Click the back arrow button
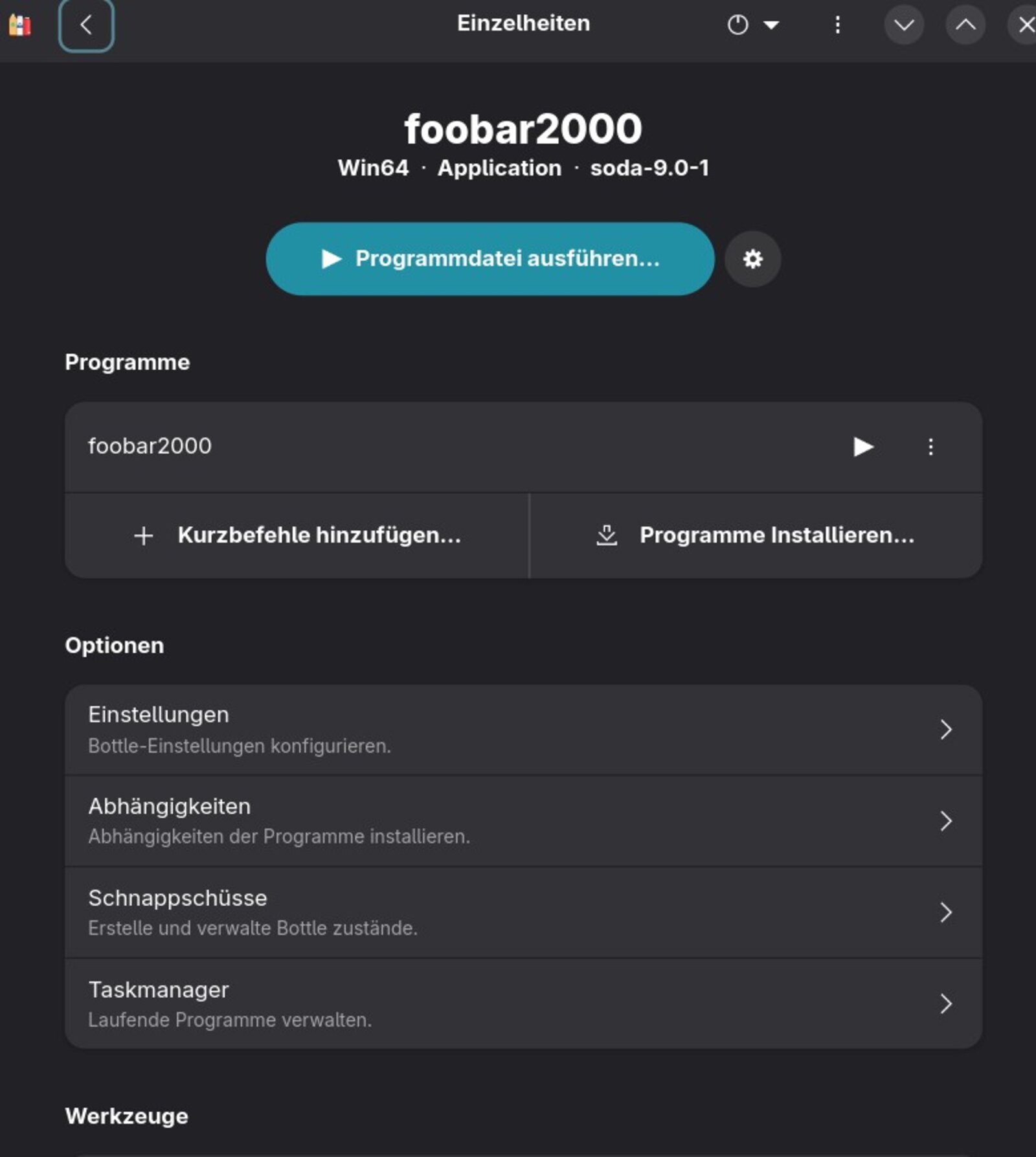 [86, 26]
